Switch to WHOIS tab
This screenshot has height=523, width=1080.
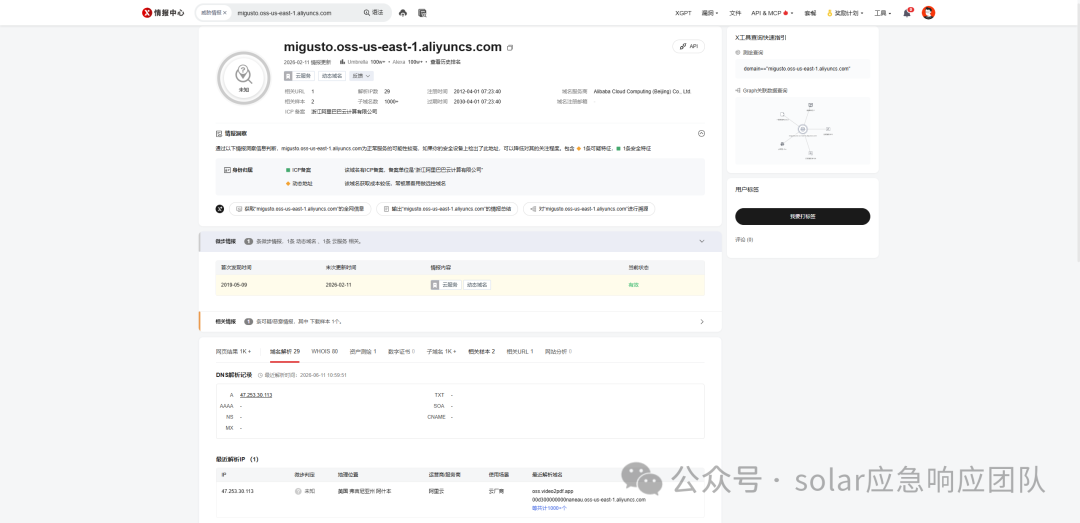point(324,351)
